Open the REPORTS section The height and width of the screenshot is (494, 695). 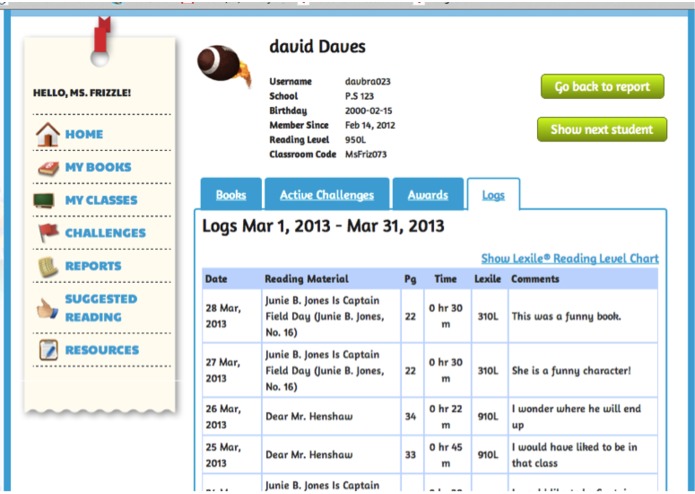93,266
